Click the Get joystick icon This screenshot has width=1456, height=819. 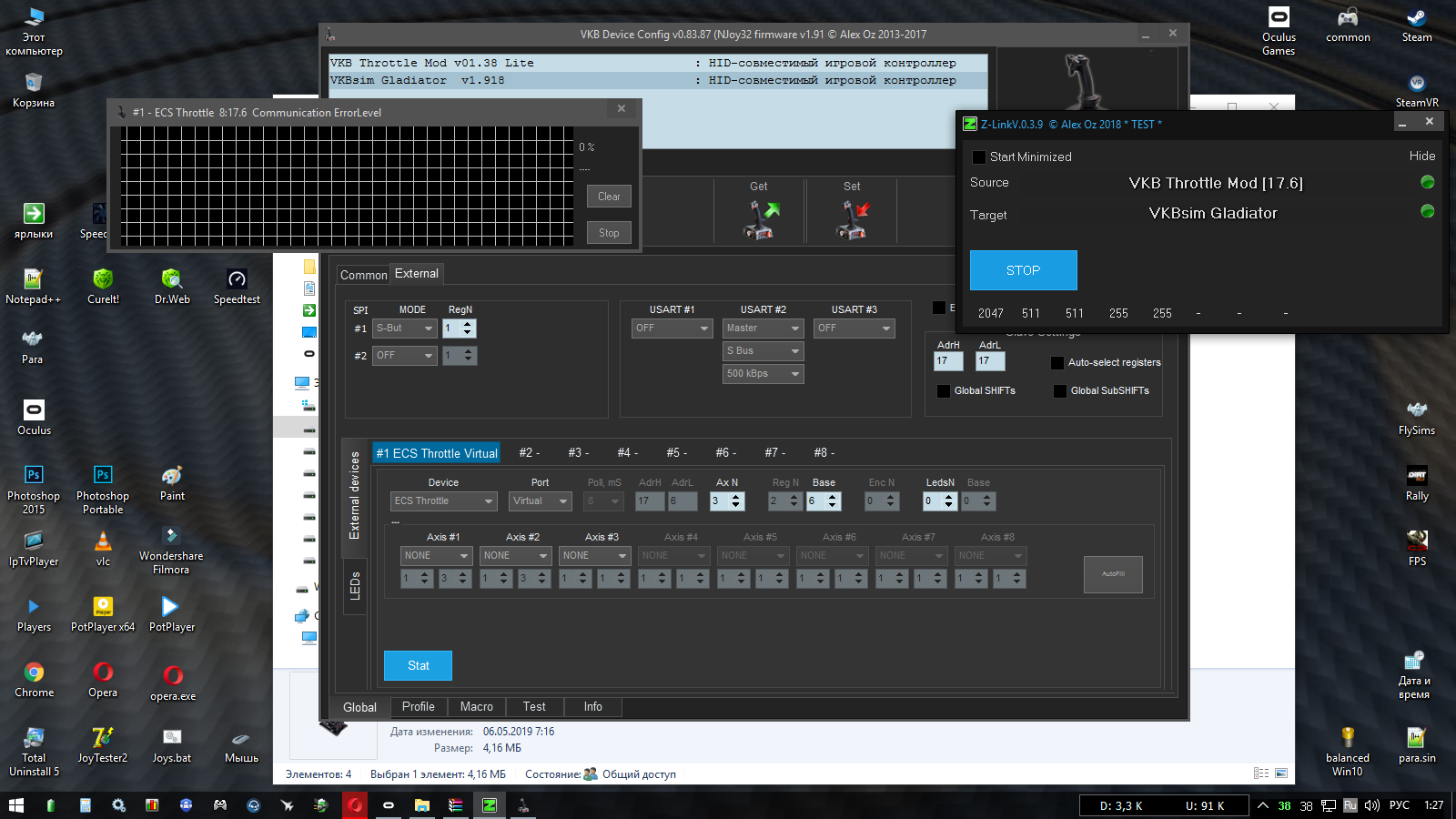click(762, 220)
